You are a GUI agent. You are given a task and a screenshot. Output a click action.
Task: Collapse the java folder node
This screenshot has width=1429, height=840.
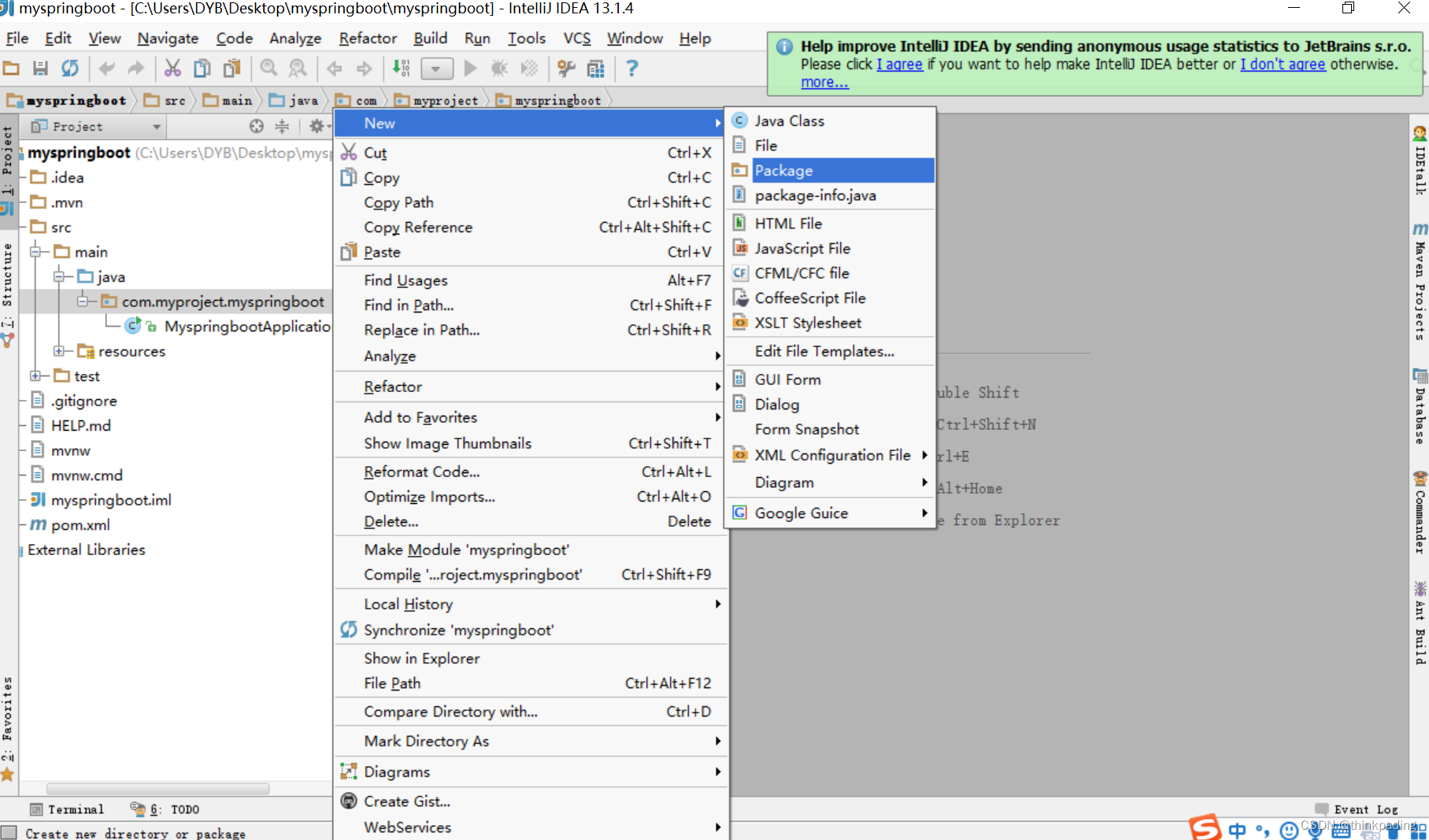coord(59,276)
